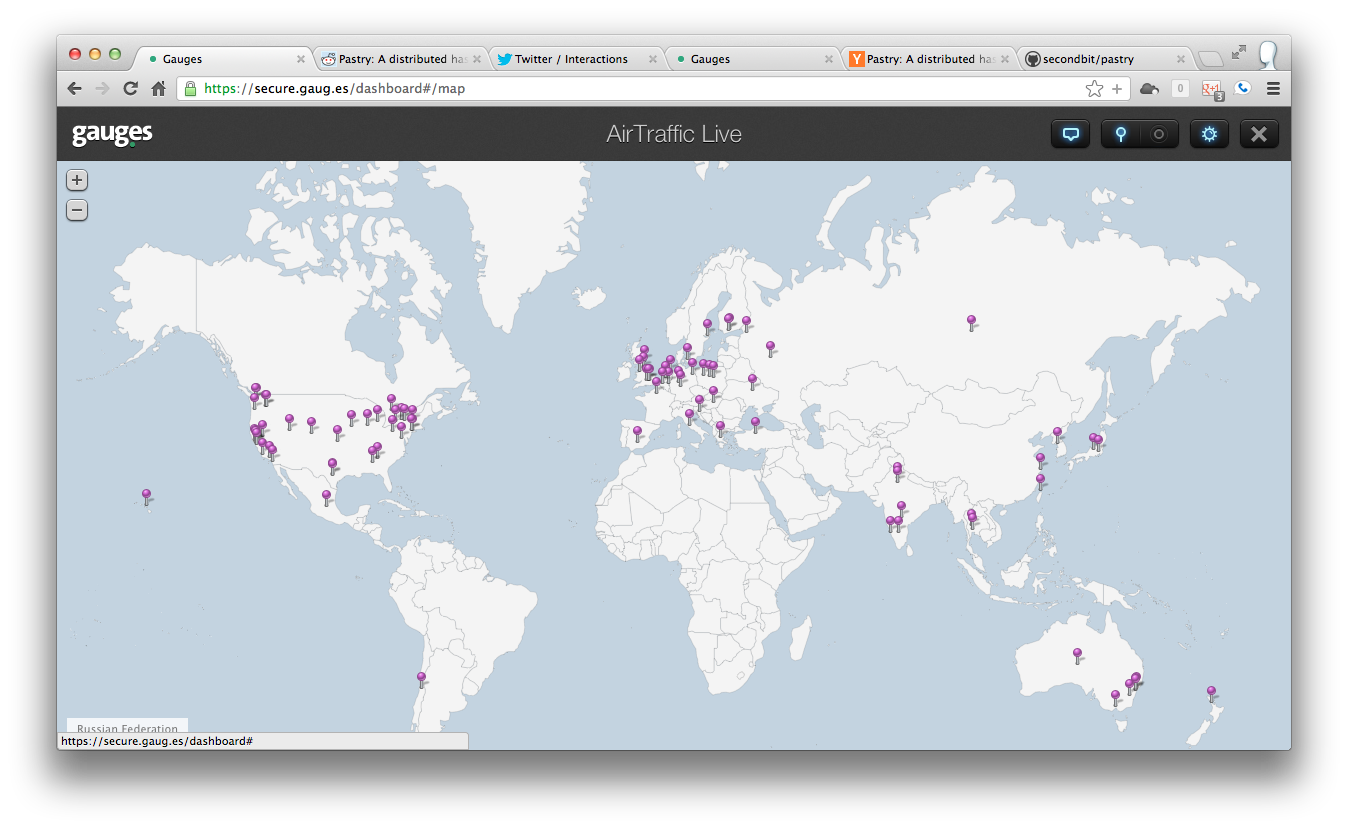This screenshot has width=1348, height=829.
Task: Click the phone call extension icon
Action: point(1242,89)
